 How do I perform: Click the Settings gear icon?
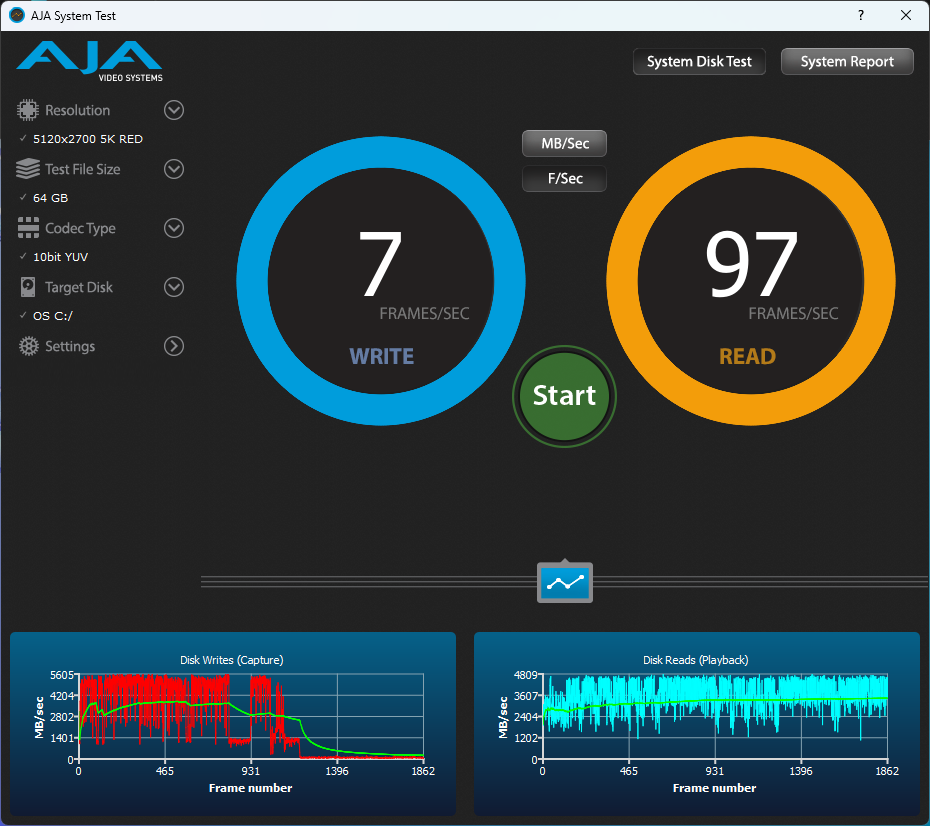[x=28, y=346]
